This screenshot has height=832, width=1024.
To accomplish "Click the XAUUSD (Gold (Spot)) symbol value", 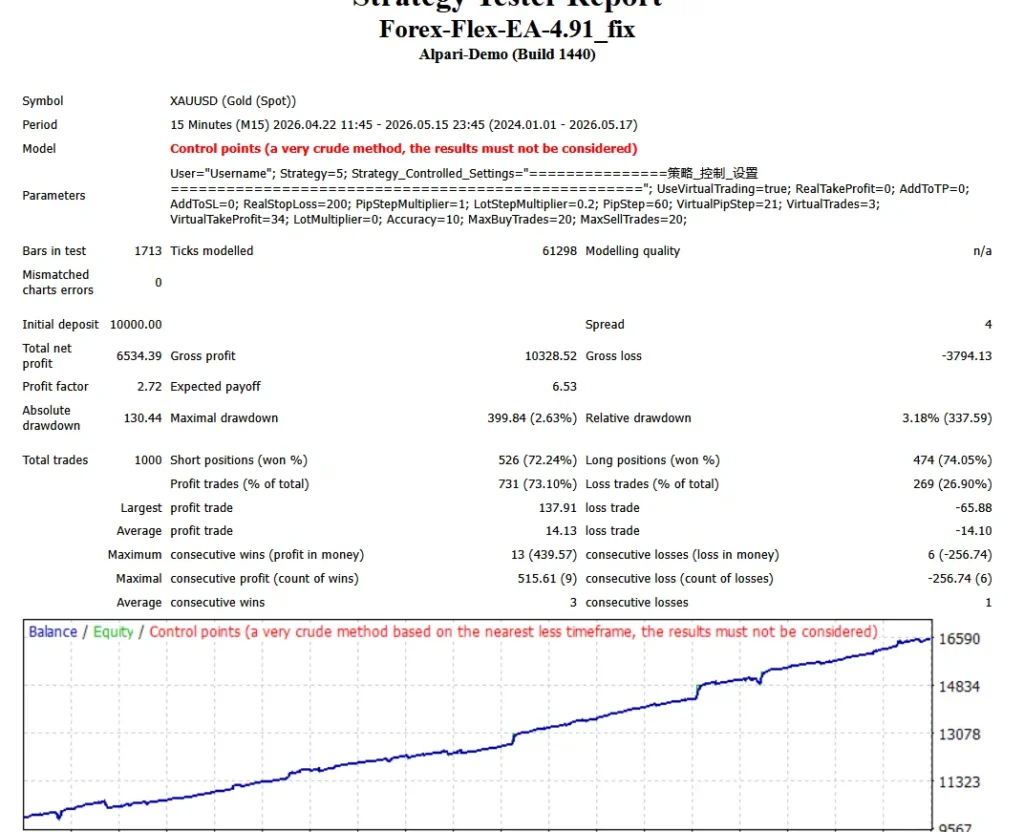I will [232, 101].
